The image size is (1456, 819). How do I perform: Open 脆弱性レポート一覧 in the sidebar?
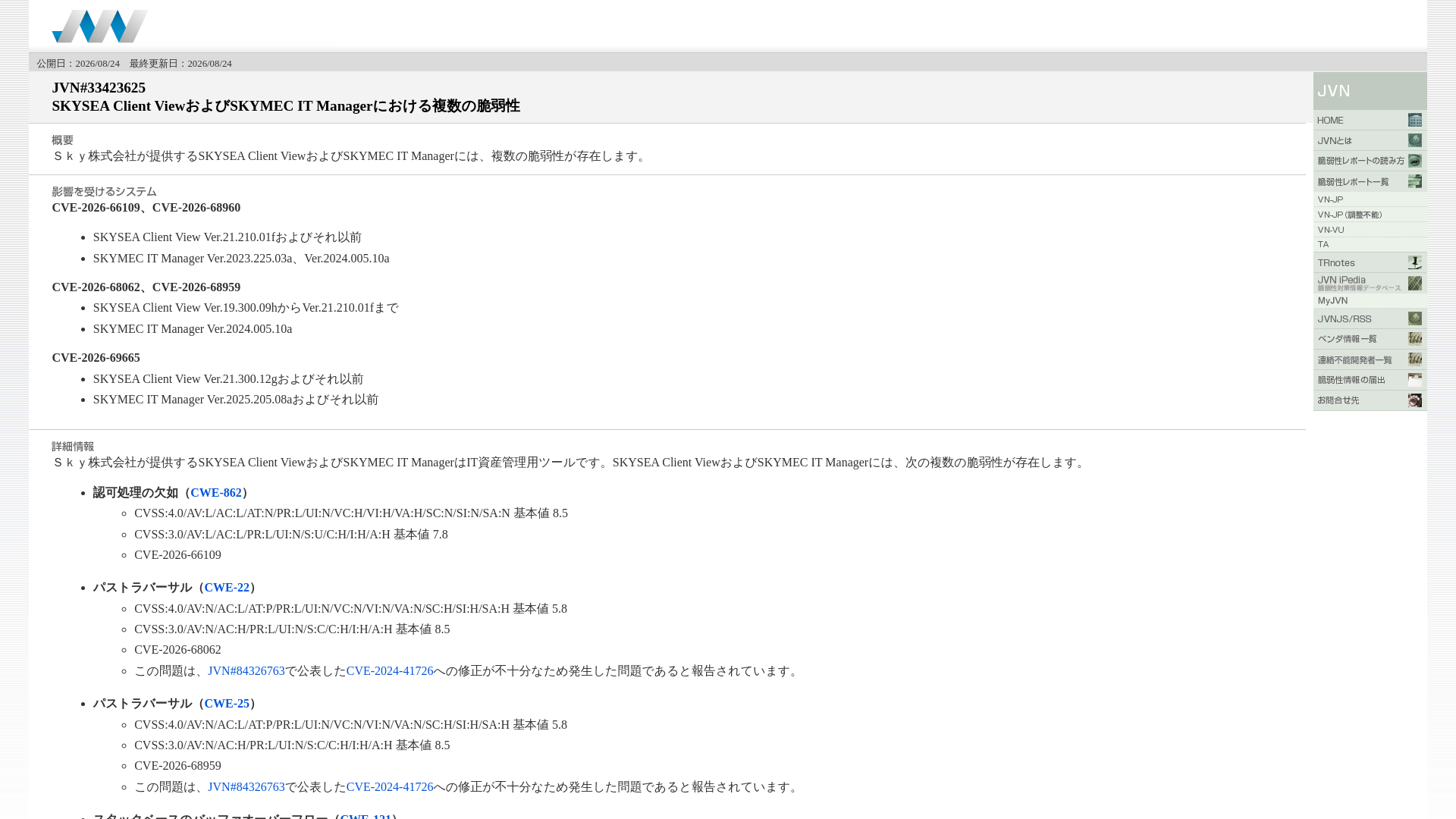tap(1370, 181)
